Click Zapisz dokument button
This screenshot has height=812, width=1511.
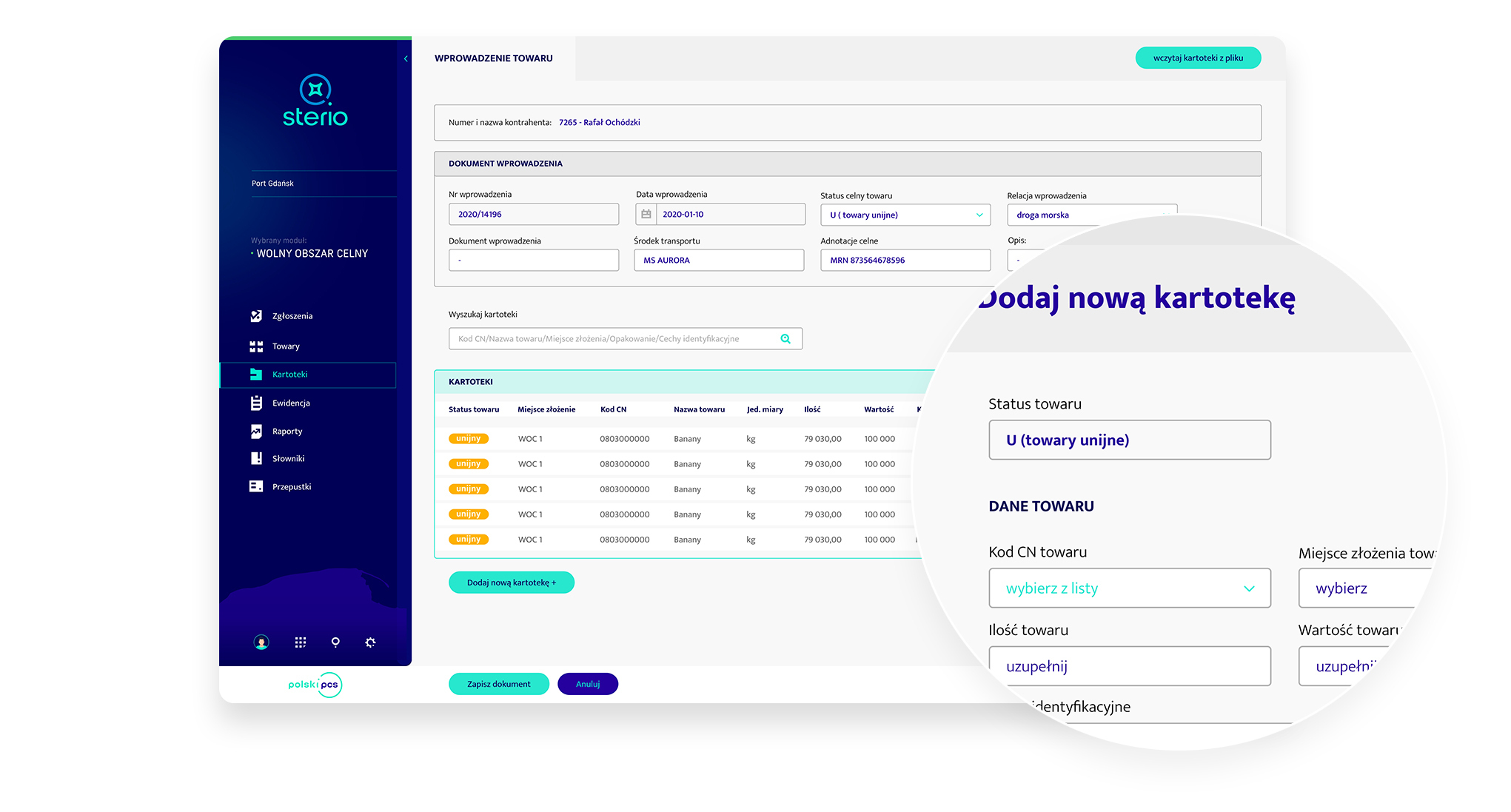tap(499, 684)
